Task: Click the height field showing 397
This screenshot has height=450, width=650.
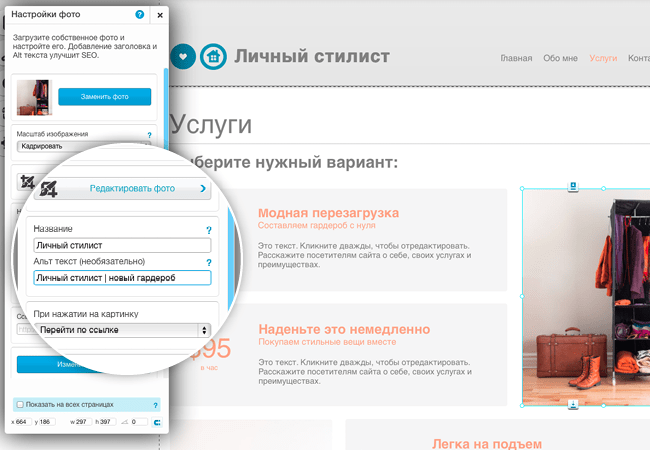Action: coord(107,422)
